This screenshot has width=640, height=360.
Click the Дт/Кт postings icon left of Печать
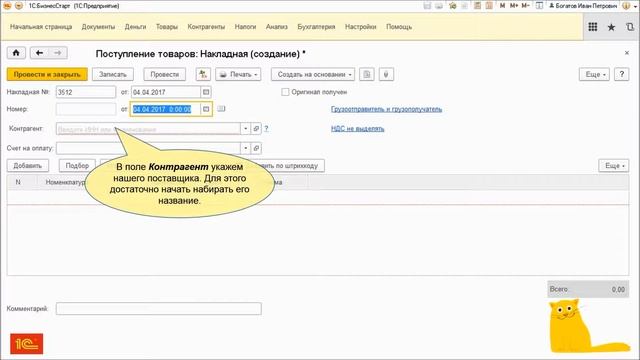tap(203, 74)
